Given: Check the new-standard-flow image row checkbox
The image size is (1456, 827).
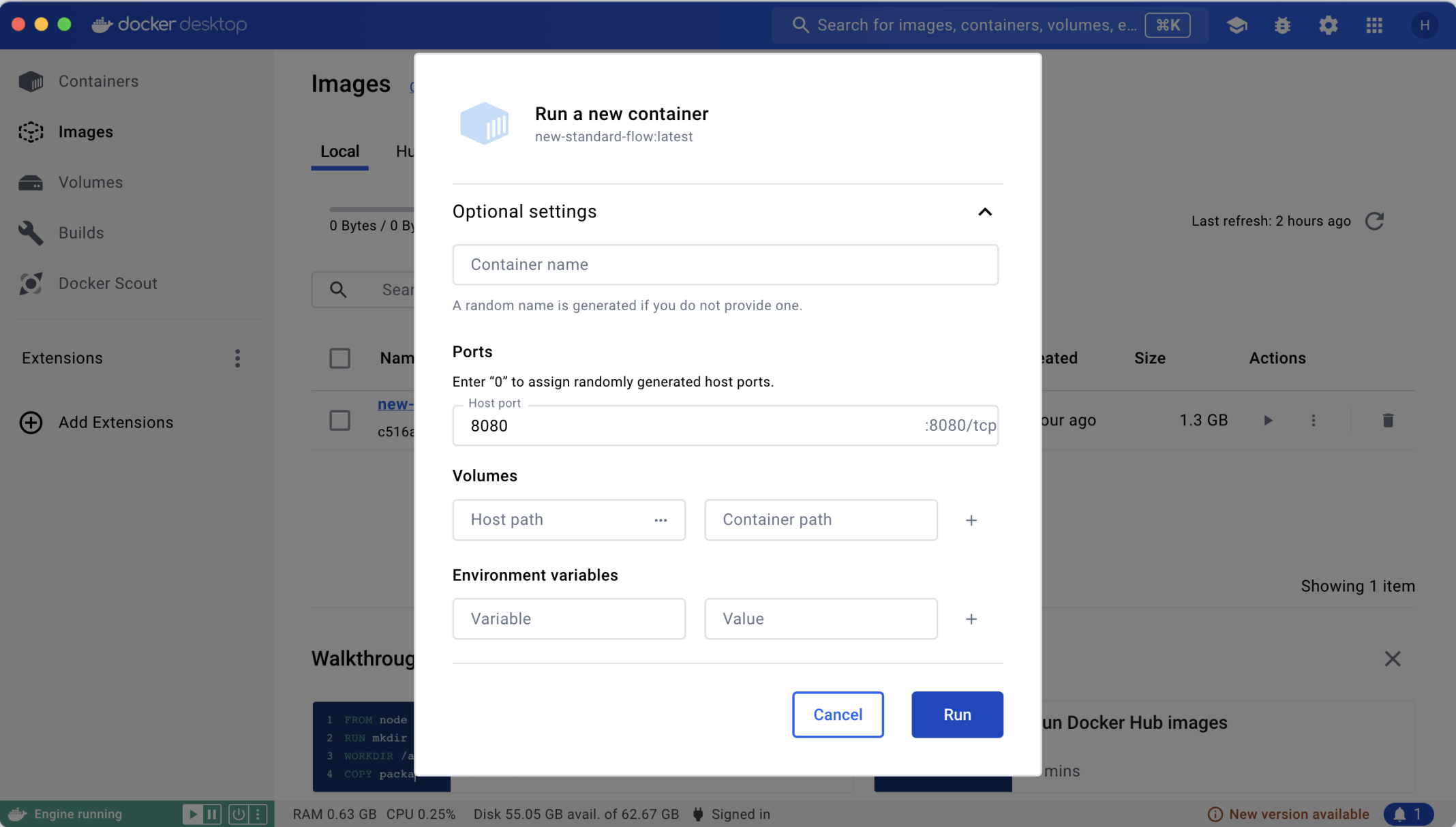Looking at the screenshot, I should [x=339, y=420].
